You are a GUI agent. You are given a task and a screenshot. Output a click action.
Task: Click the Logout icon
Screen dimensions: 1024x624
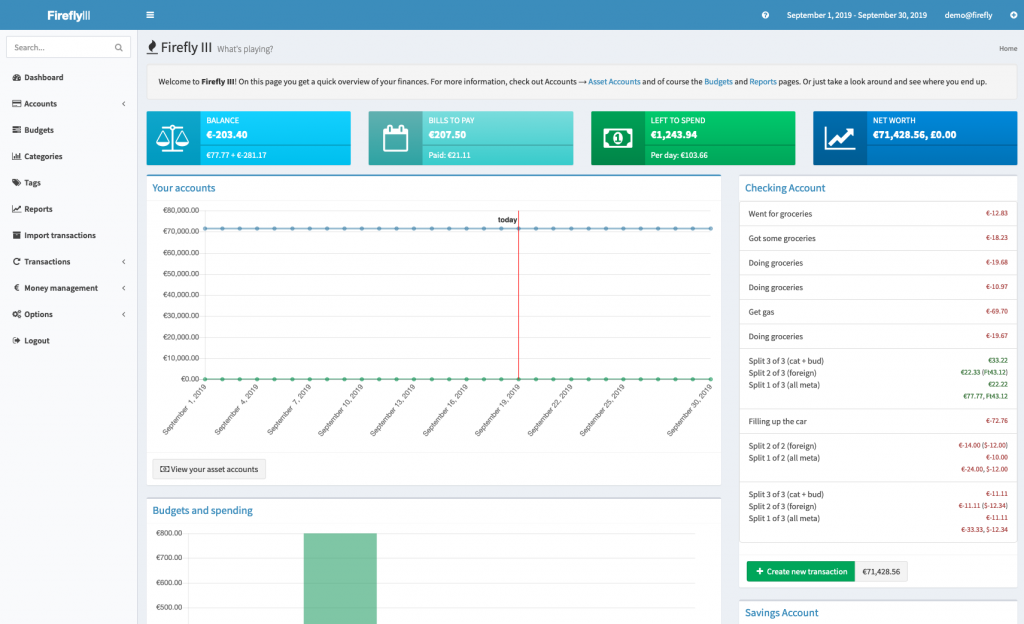click(x=19, y=340)
